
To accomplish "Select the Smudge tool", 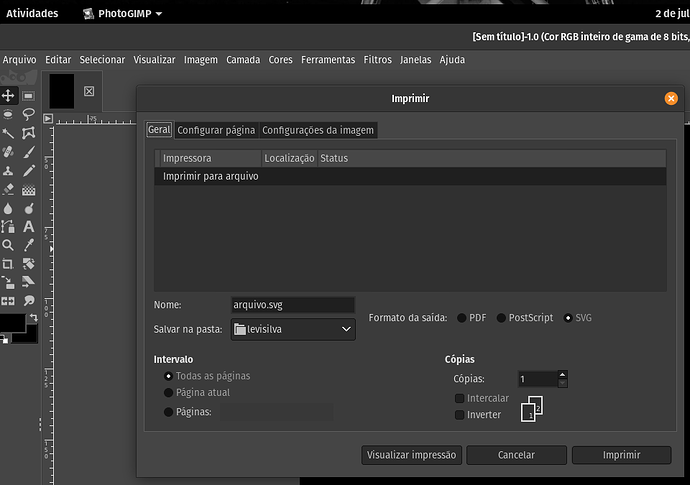I will tap(29, 301).
